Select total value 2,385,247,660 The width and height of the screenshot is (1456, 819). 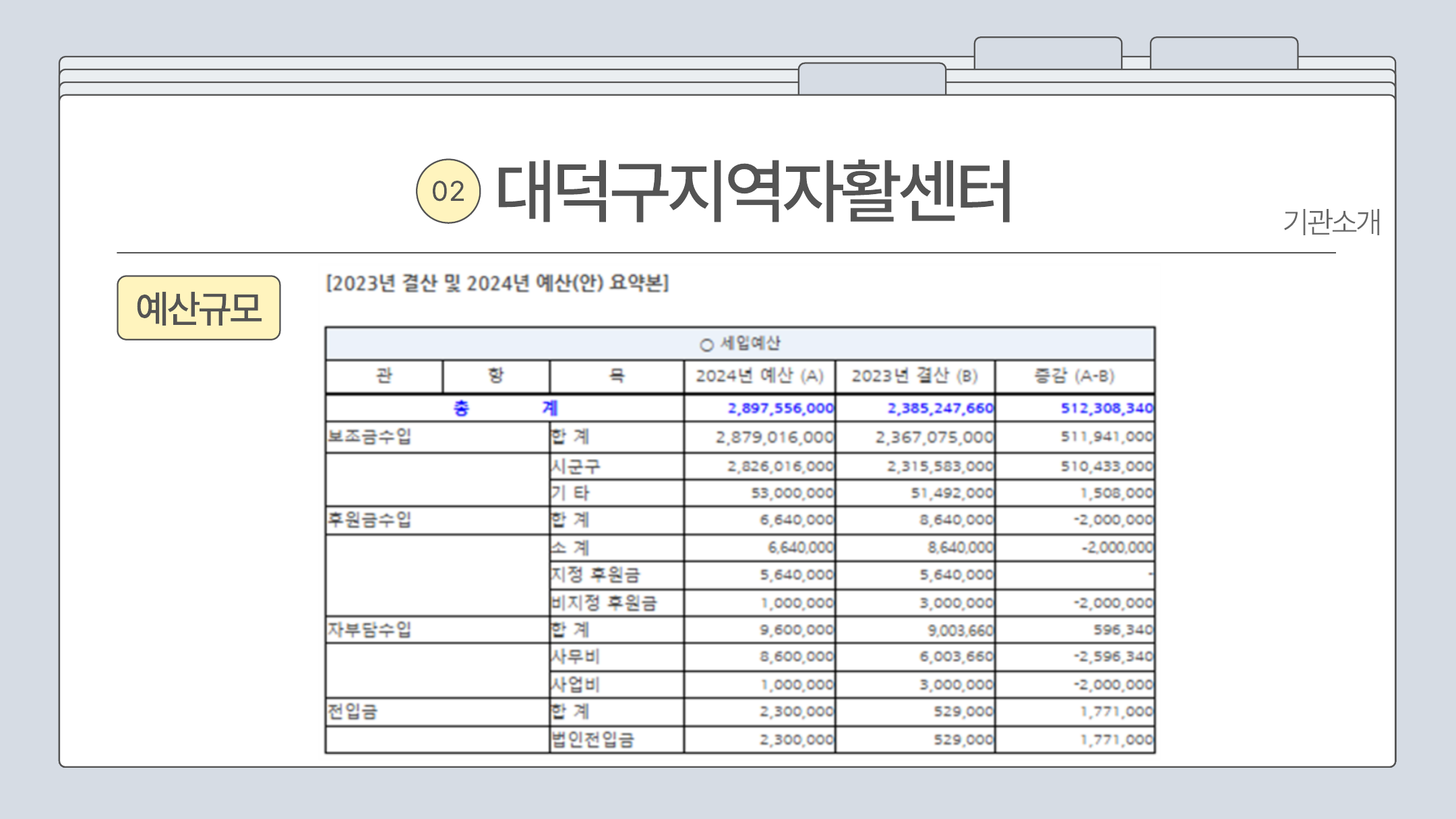click(x=940, y=408)
